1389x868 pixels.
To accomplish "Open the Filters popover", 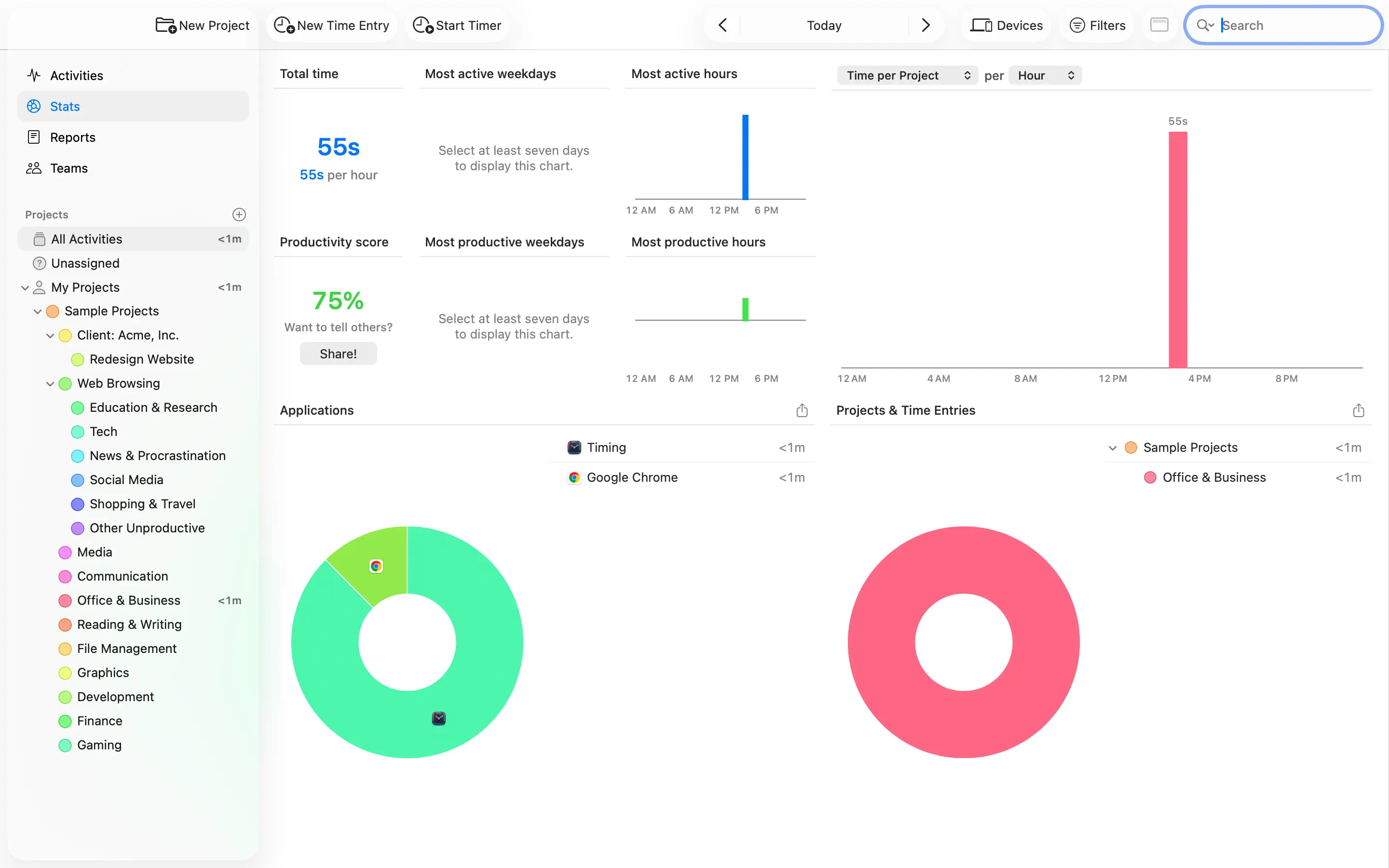I will point(1097,25).
